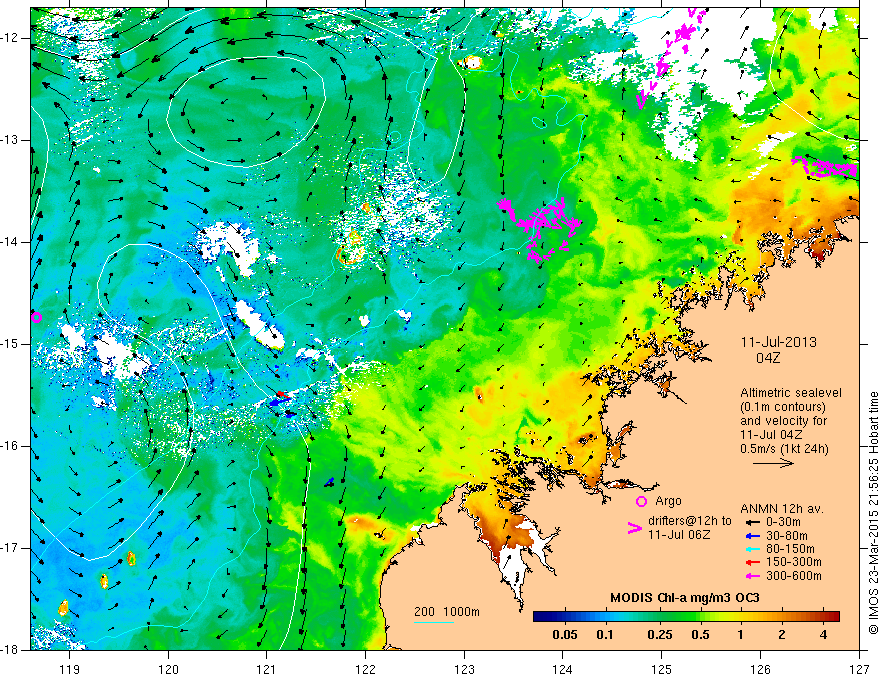Click the longitude axis label 125

(662, 669)
